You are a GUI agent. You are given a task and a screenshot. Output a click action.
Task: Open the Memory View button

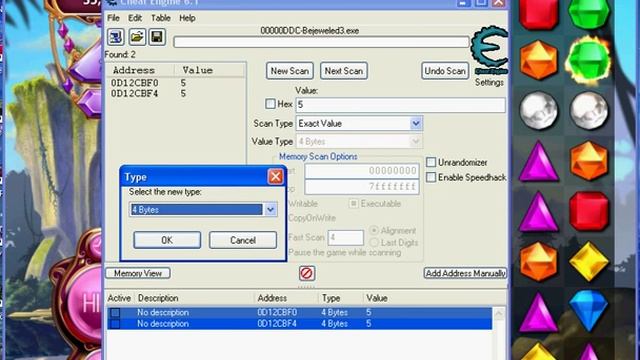pyautogui.click(x=138, y=273)
